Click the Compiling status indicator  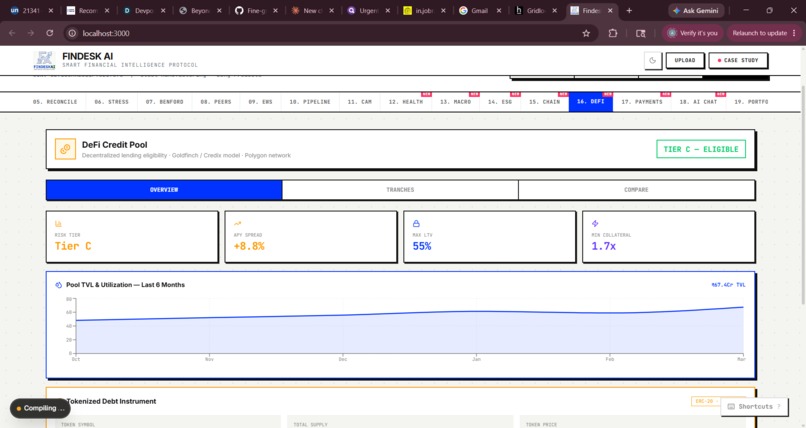point(40,408)
